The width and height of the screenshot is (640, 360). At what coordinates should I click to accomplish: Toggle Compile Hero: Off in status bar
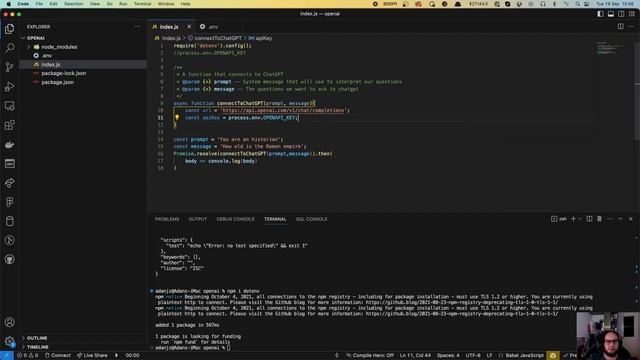pos(370,356)
